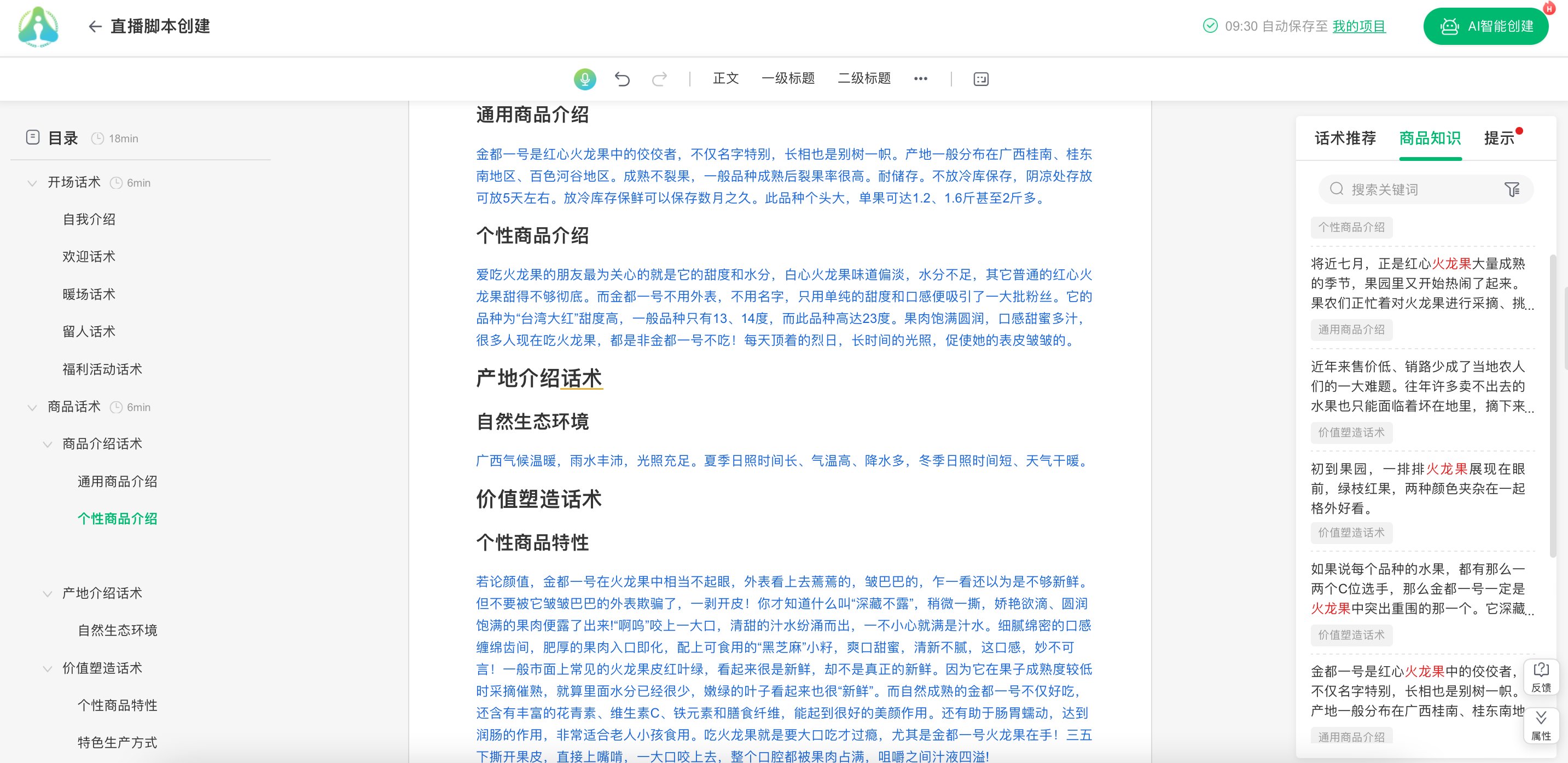Collapse the 商品话术 section
The width and height of the screenshot is (1568, 763).
pos(32,407)
